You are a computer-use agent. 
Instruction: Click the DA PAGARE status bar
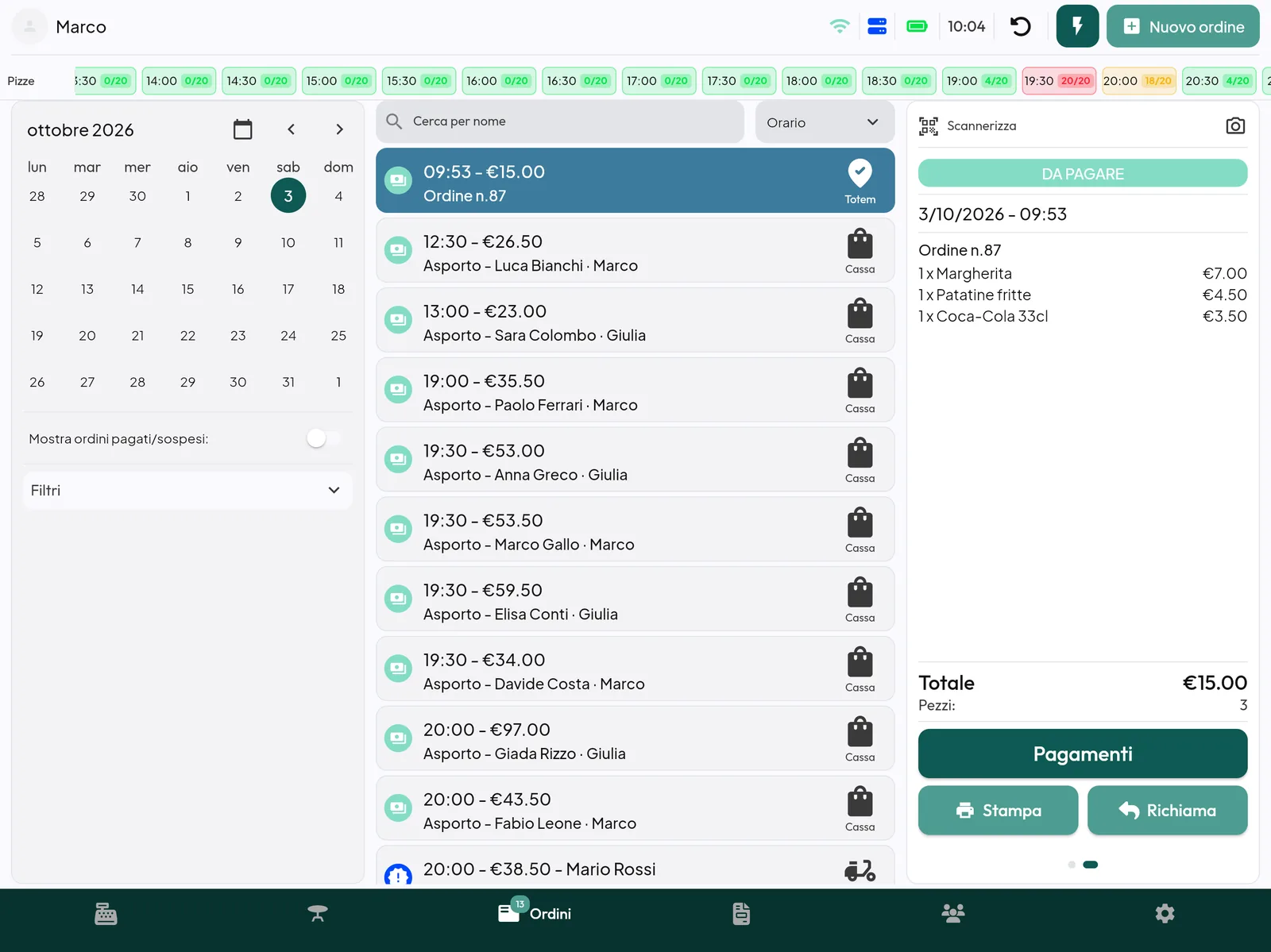pyautogui.click(x=1083, y=173)
